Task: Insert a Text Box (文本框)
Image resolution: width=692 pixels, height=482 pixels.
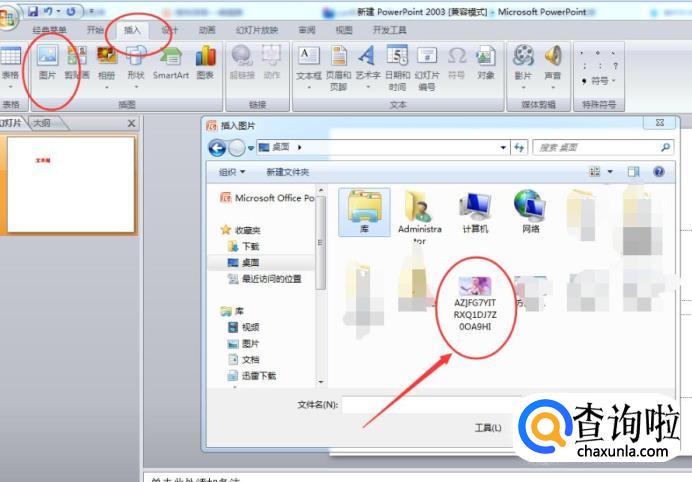Action: pyautogui.click(x=309, y=66)
